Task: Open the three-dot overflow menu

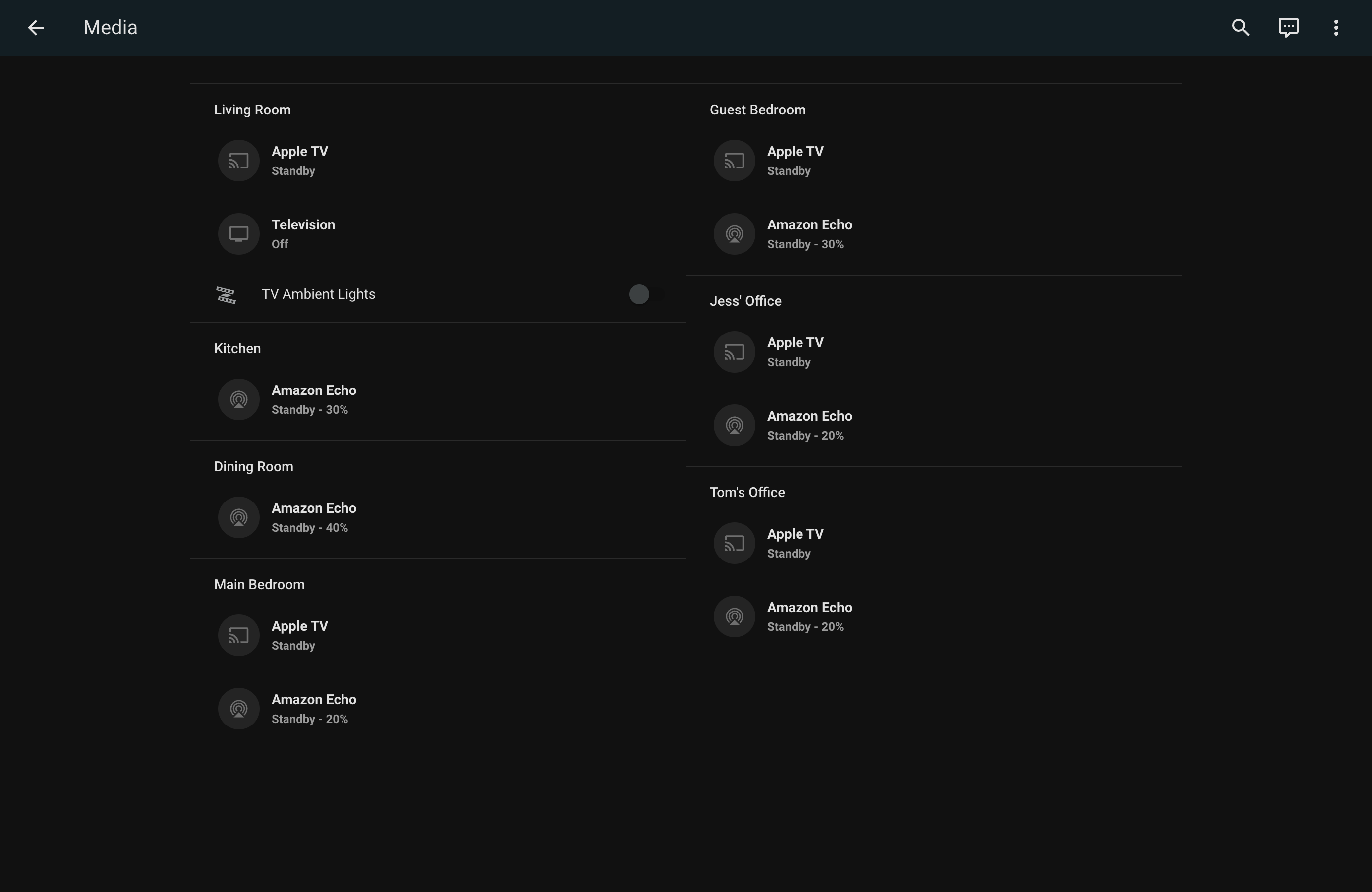Action: [1336, 28]
